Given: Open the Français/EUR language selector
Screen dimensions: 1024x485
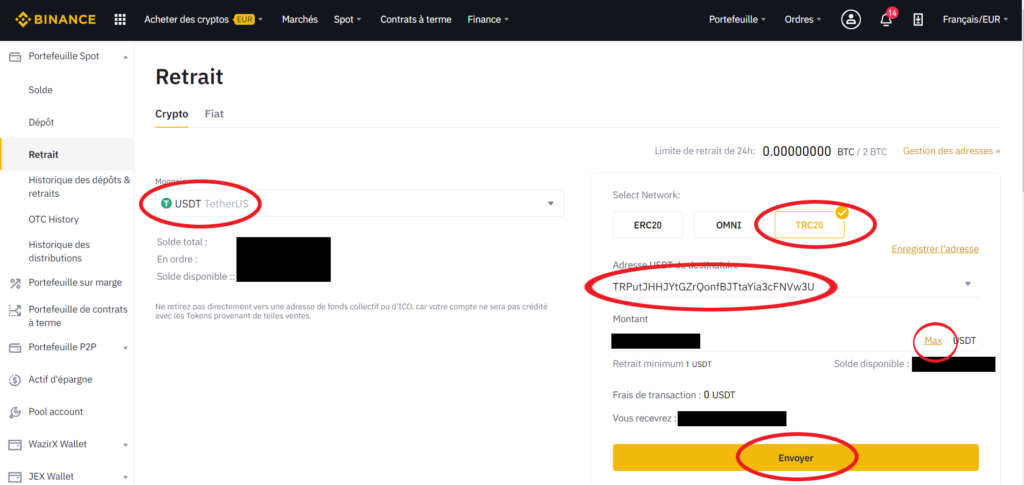Looking at the screenshot, I should pos(976,20).
